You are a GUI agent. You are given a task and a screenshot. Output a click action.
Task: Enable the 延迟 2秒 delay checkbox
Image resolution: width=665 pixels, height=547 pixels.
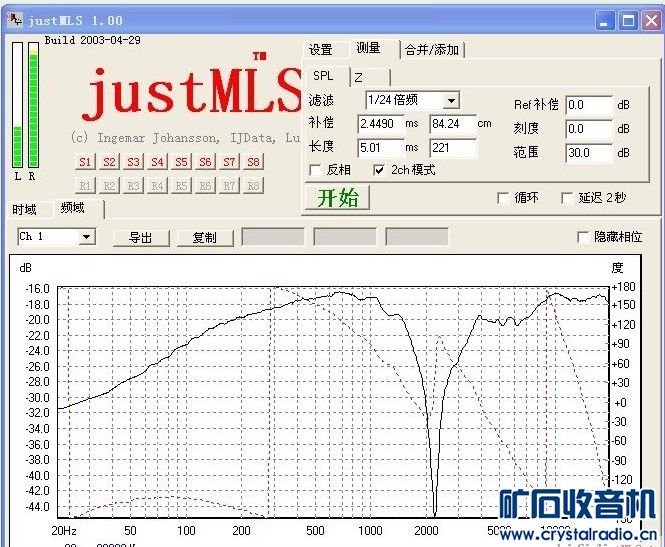tap(567, 198)
